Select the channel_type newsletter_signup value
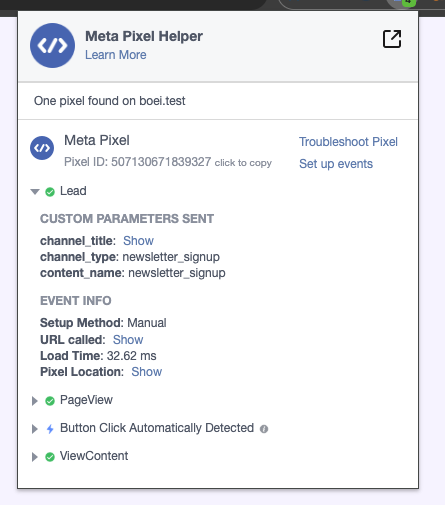Image resolution: width=445 pixels, height=505 pixels. coord(171,257)
